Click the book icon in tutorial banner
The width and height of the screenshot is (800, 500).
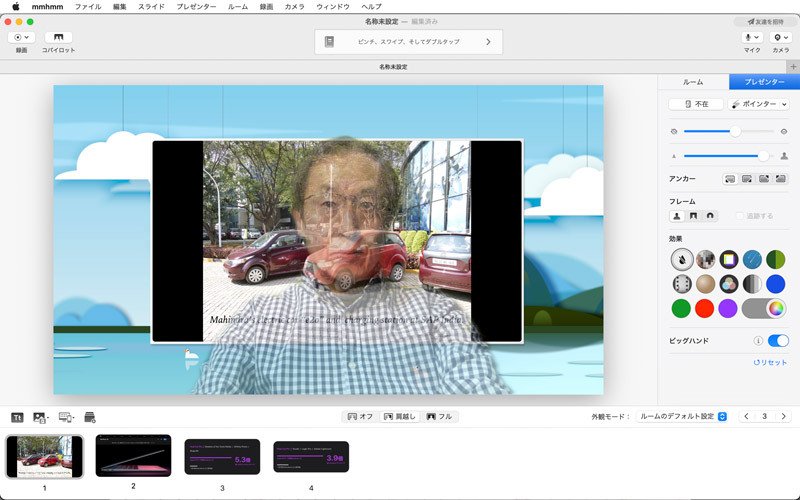[x=330, y=42]
